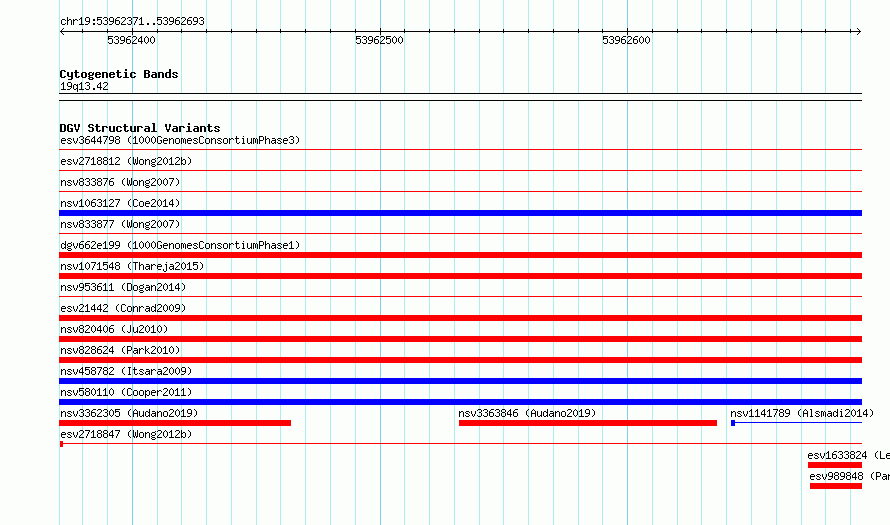This screenshot has width=890, height=525.
Task: Select the Cytogenetic Bands track title
Action: pos(119,74)
